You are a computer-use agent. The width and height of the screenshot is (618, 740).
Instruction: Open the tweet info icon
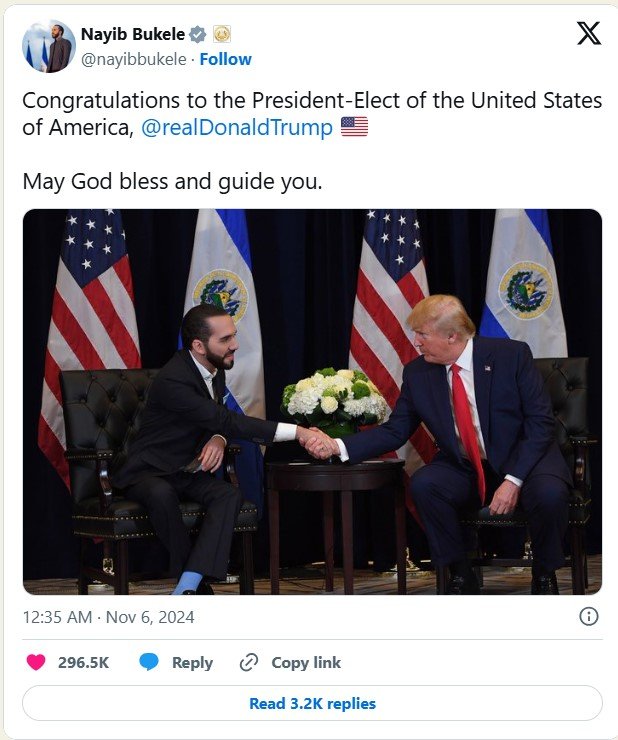pyautogui.click(x=590, y=616)
